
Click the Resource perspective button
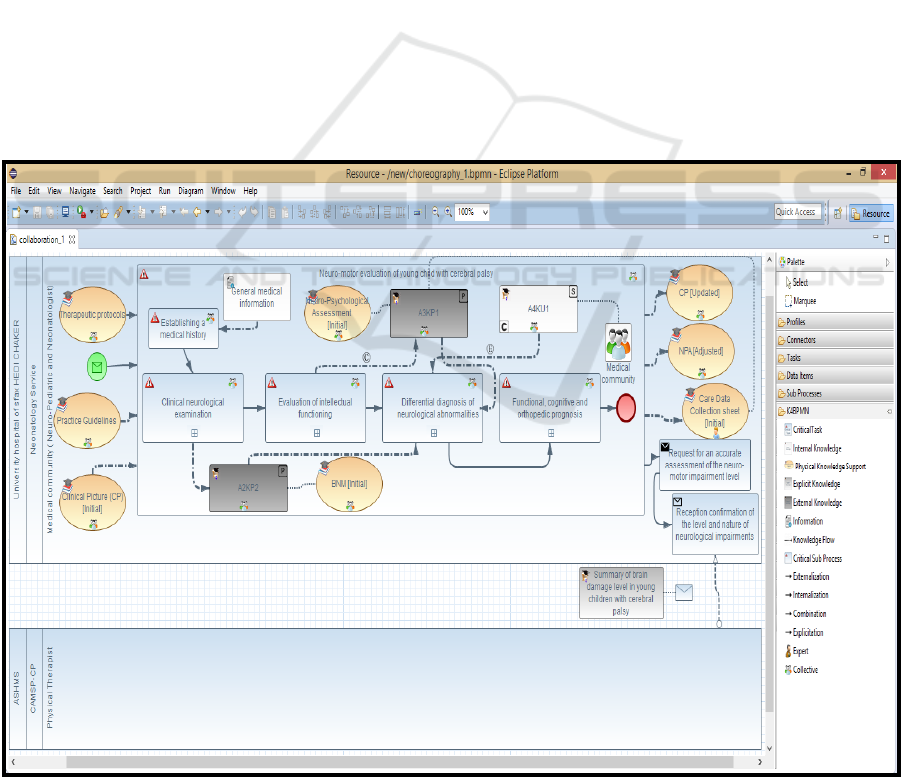[x=870, y=212]
